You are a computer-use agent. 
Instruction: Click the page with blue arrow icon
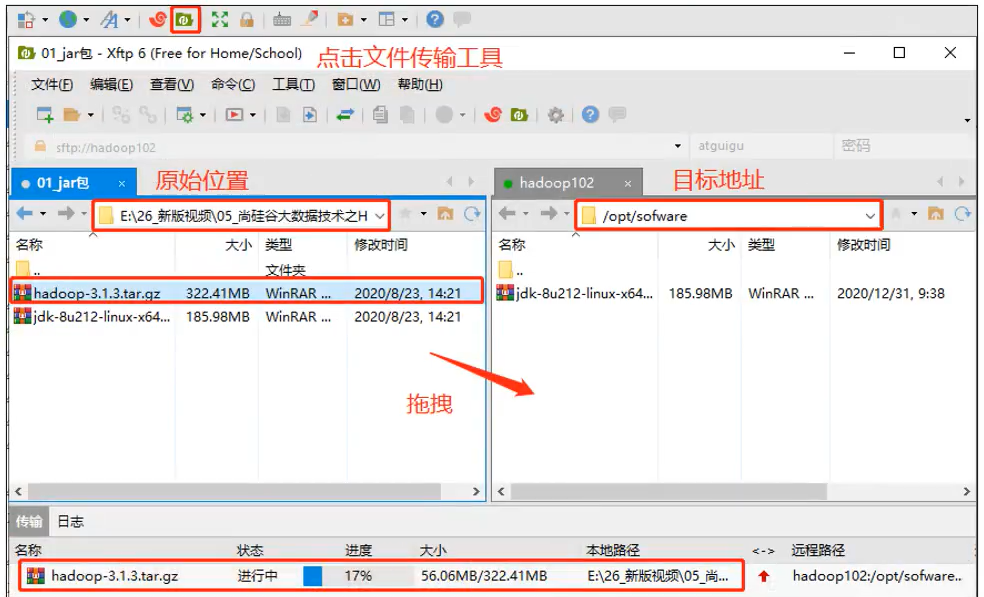(x=309, y=114)
